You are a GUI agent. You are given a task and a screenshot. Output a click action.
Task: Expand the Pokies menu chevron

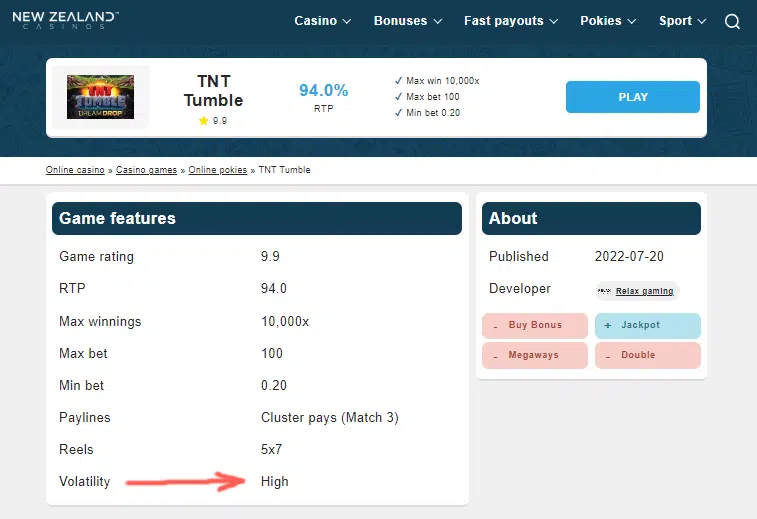(631, 21)
